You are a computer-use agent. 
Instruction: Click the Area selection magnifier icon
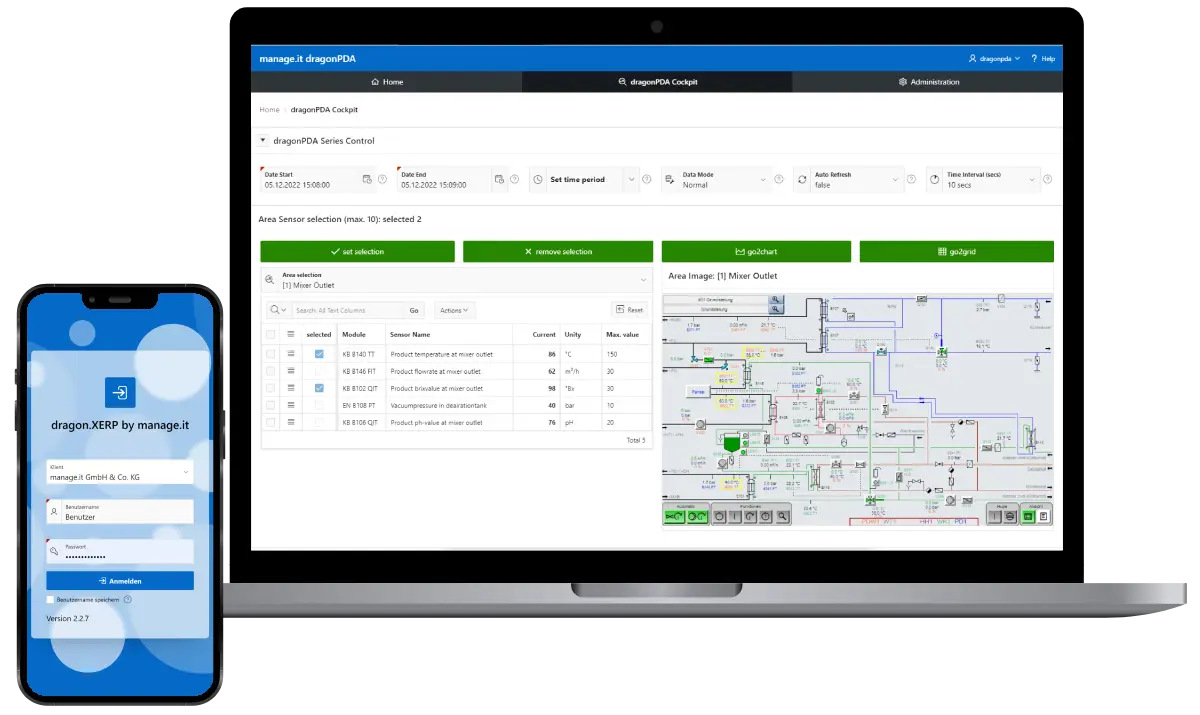[270, 280]
